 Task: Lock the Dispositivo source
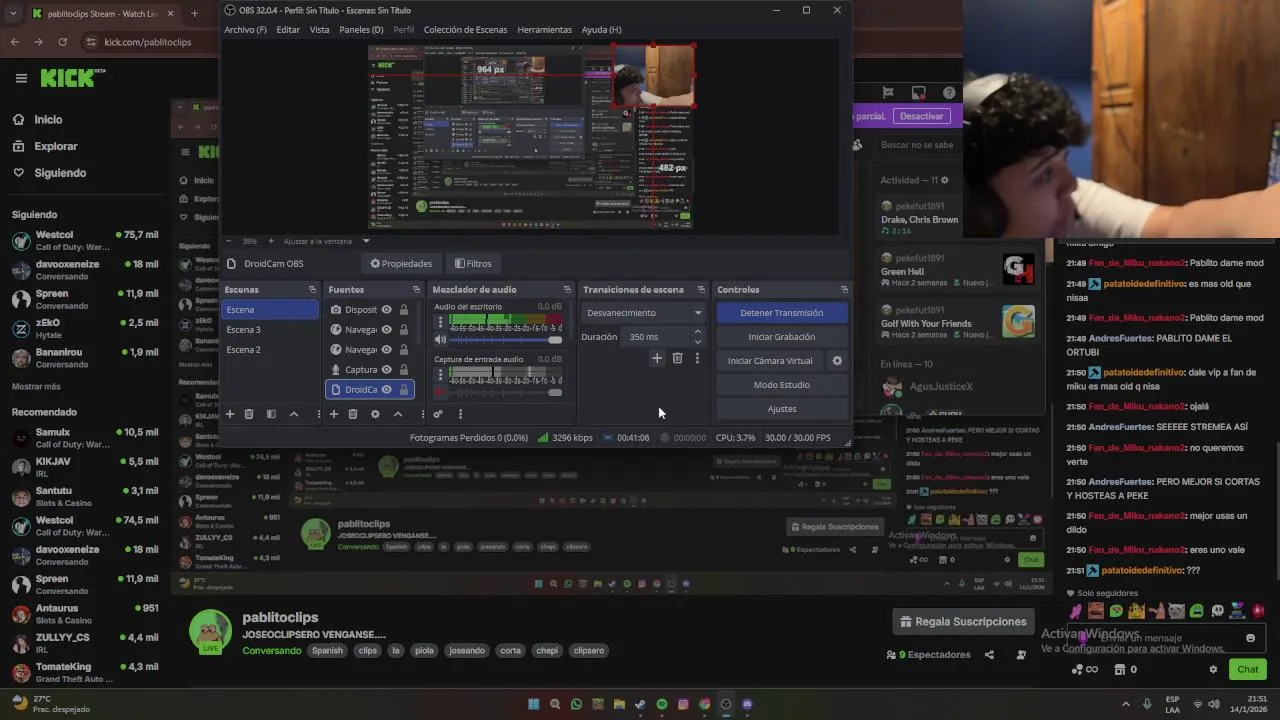click(403, 310)
